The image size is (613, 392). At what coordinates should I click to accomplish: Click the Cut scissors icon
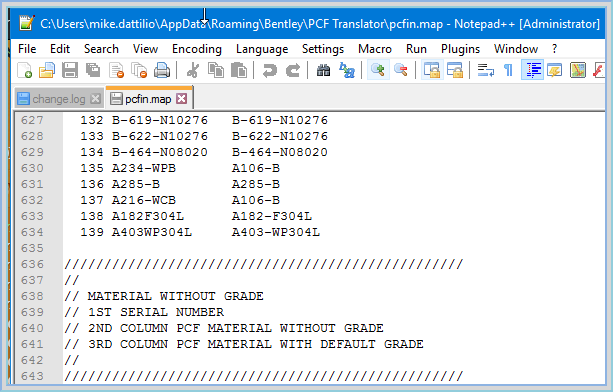tap(192, 70)
